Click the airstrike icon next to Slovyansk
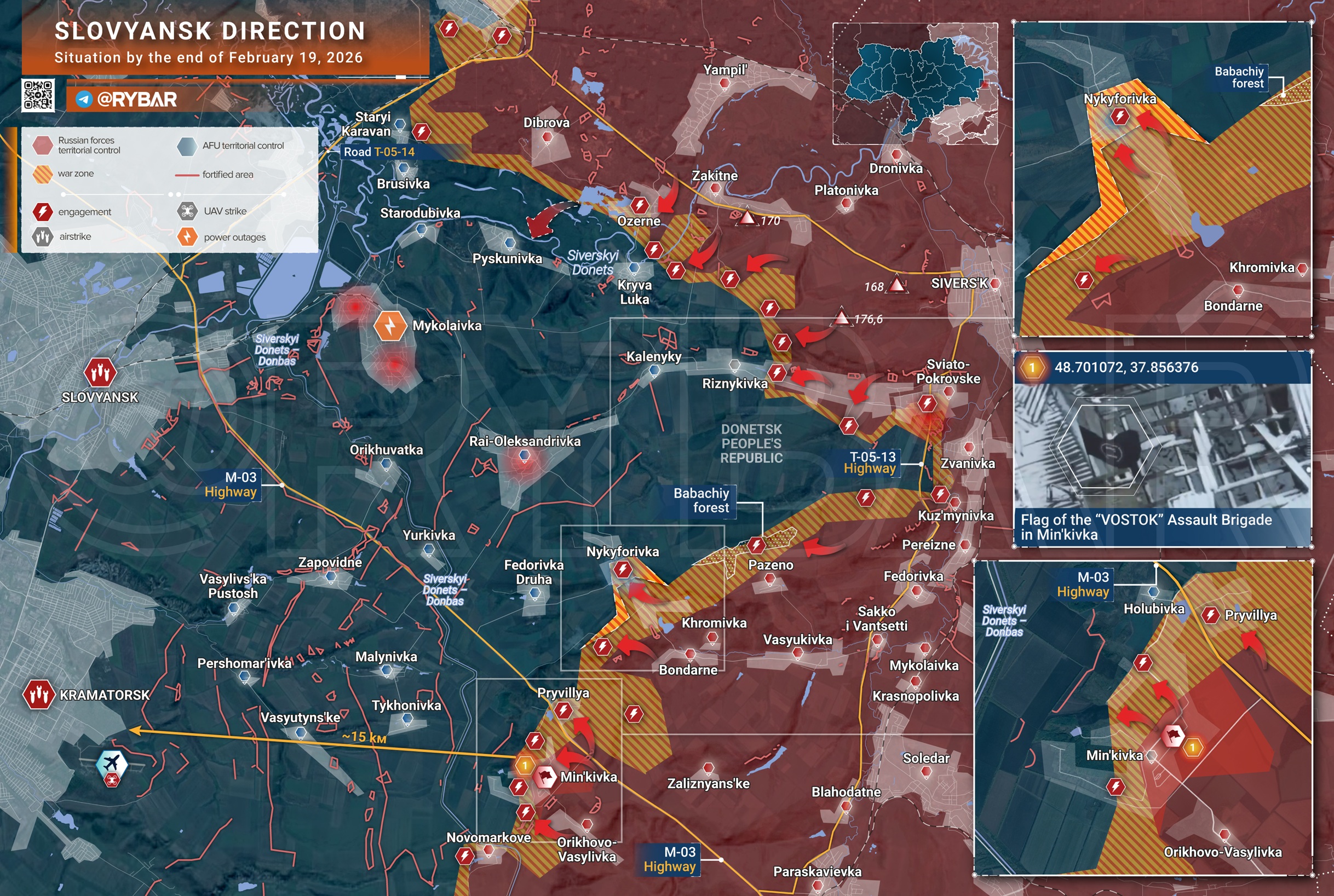The width and height of the screenshot is (1334, 896). point(100,373)
